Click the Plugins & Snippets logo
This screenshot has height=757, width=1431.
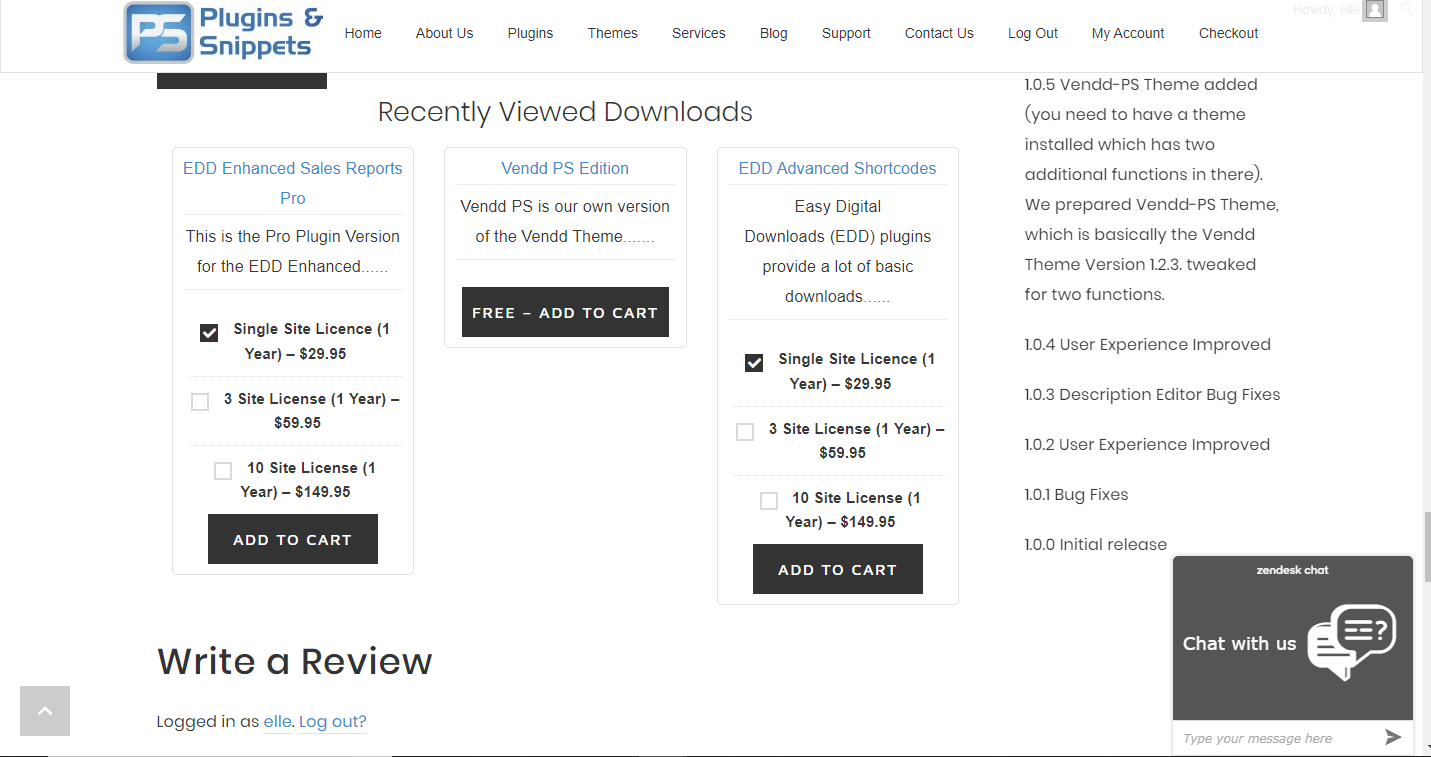click(224, 32)
